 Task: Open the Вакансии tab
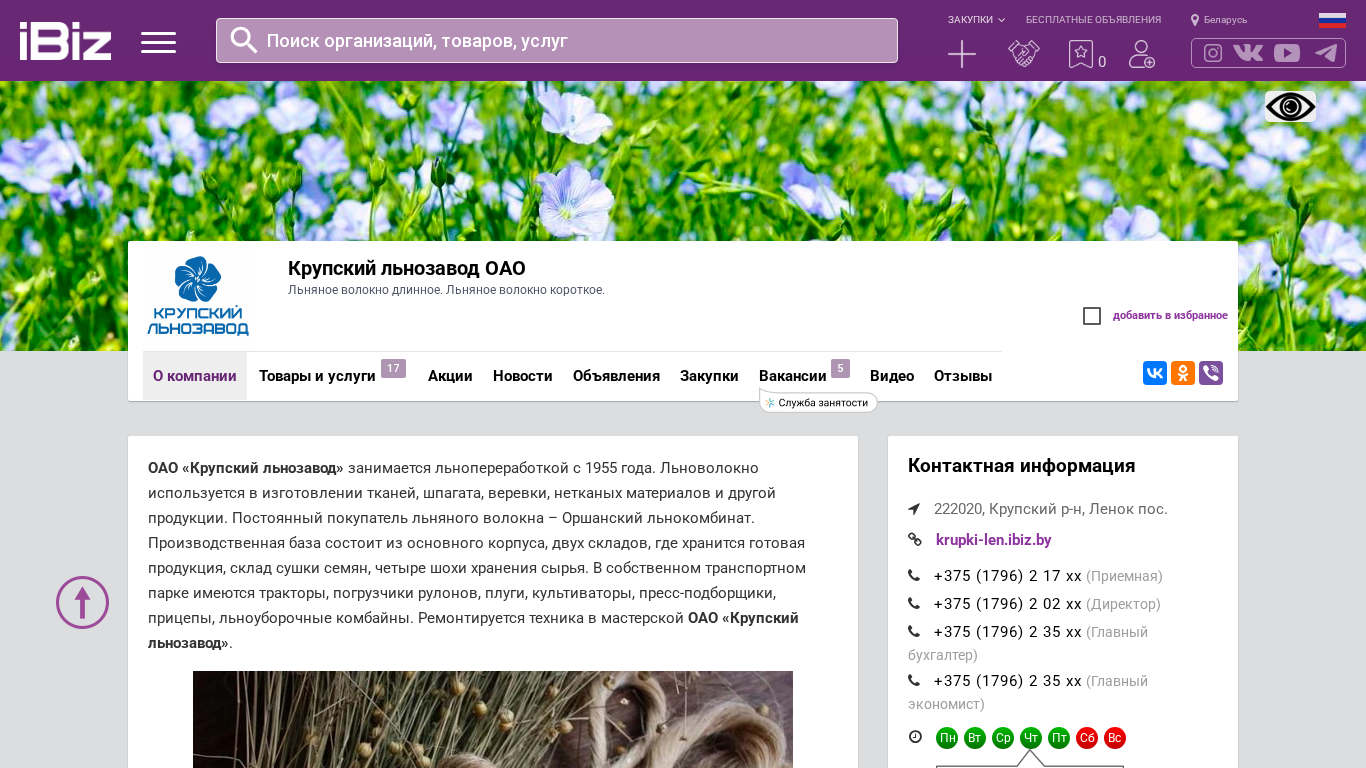tap(792, 376)
